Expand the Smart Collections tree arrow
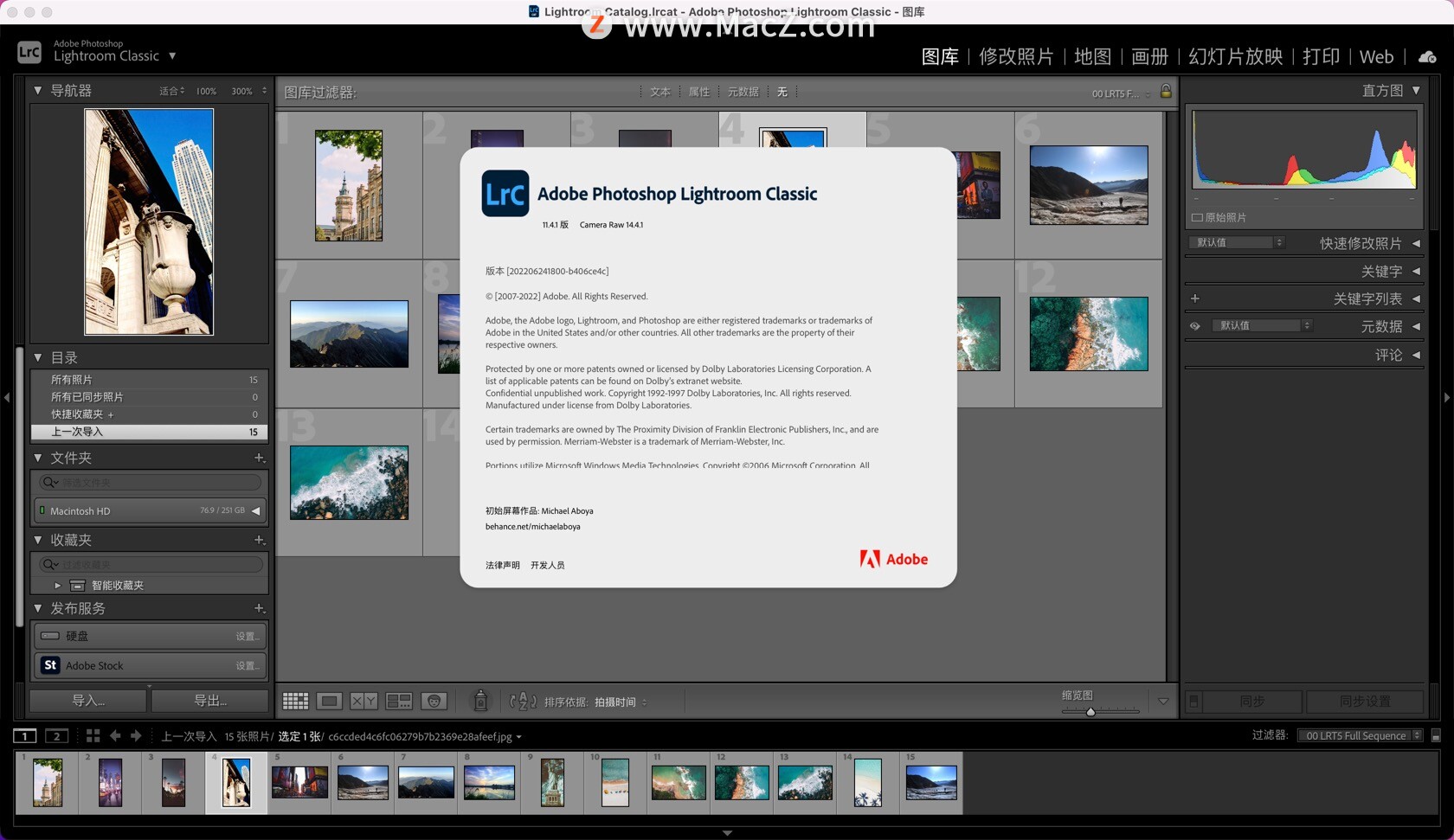The image size is (1454, 840). coord(58,586)
